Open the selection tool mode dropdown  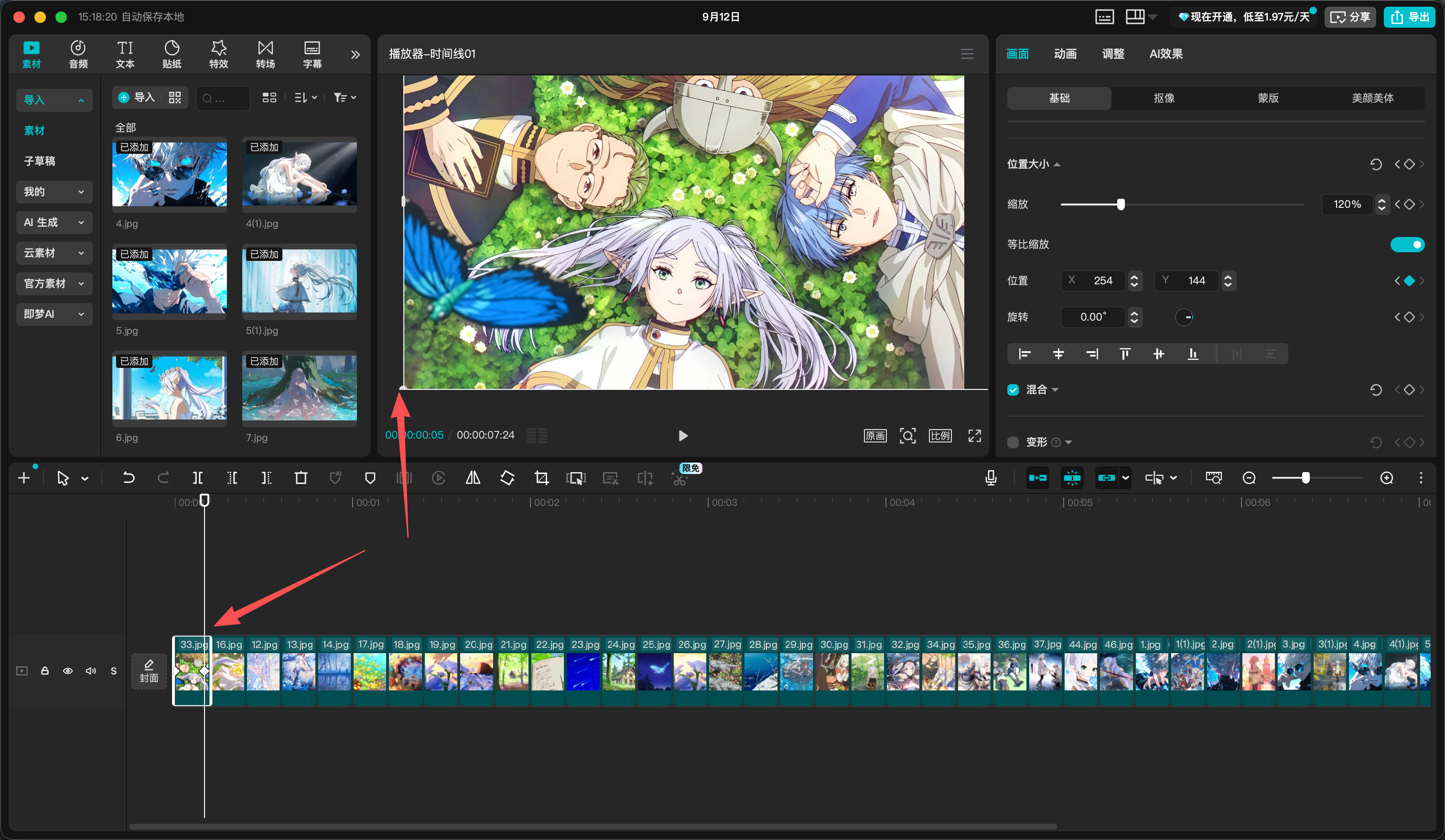(85, 479)
